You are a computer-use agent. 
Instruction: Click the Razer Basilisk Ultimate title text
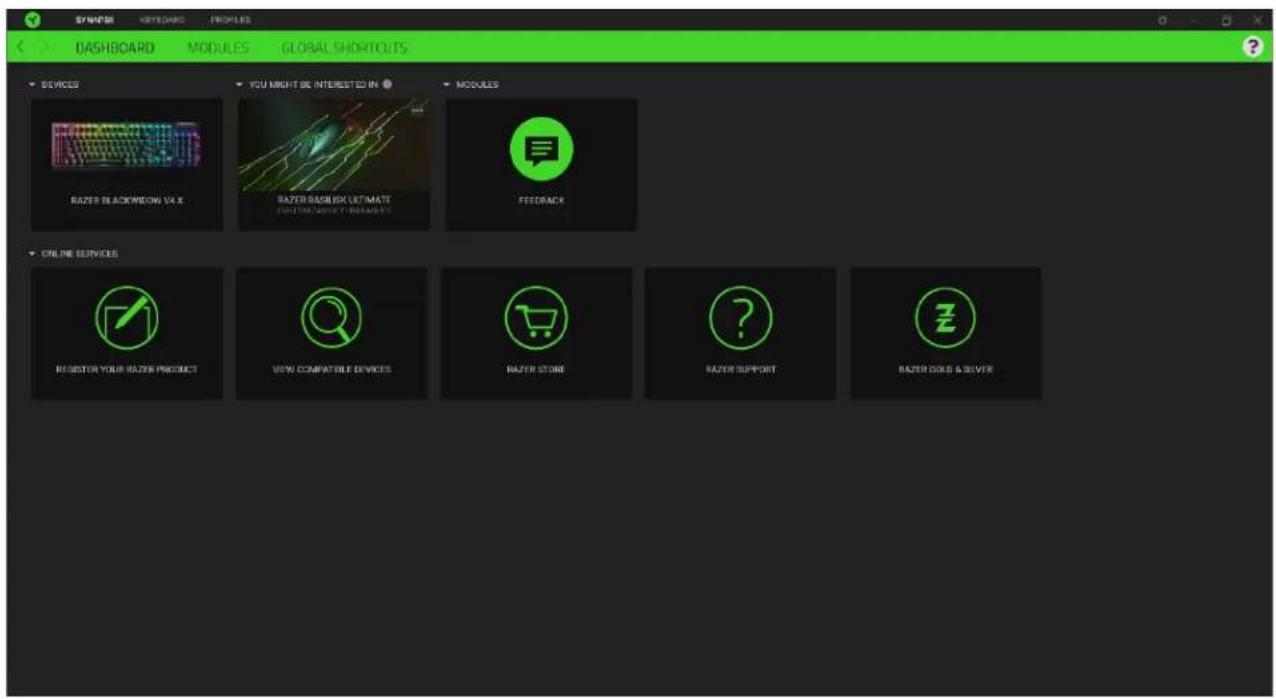[334, 200]
